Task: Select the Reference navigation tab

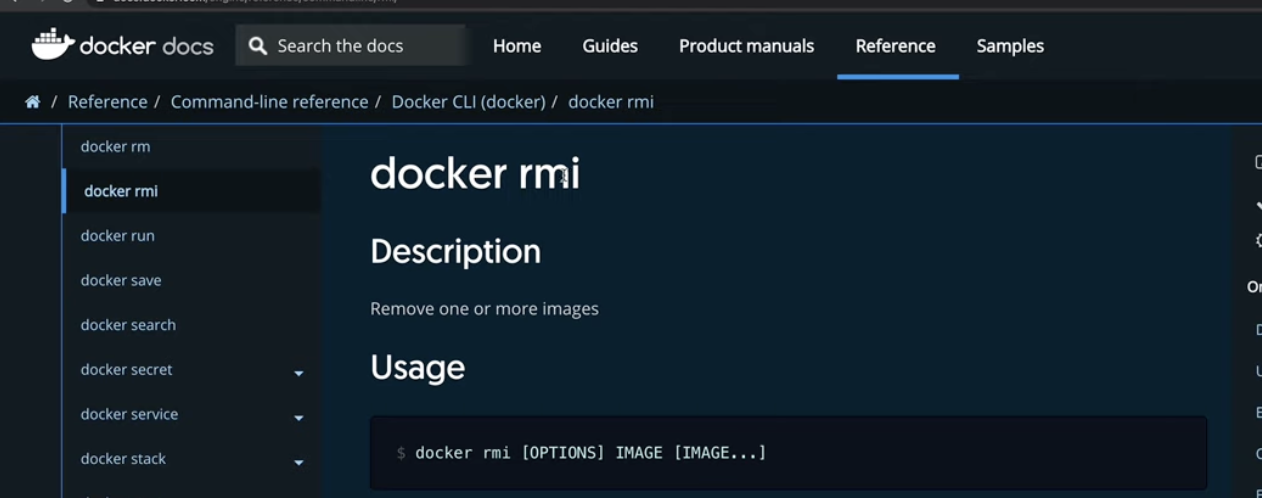Action: point(895,46)
